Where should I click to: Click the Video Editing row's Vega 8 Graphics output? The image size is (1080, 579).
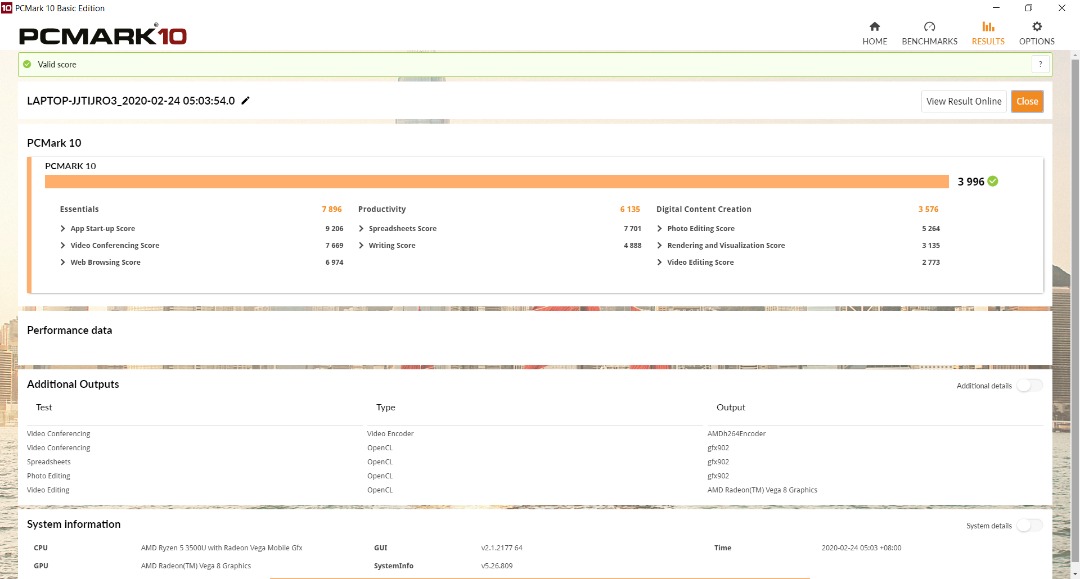tap(762, 490)
